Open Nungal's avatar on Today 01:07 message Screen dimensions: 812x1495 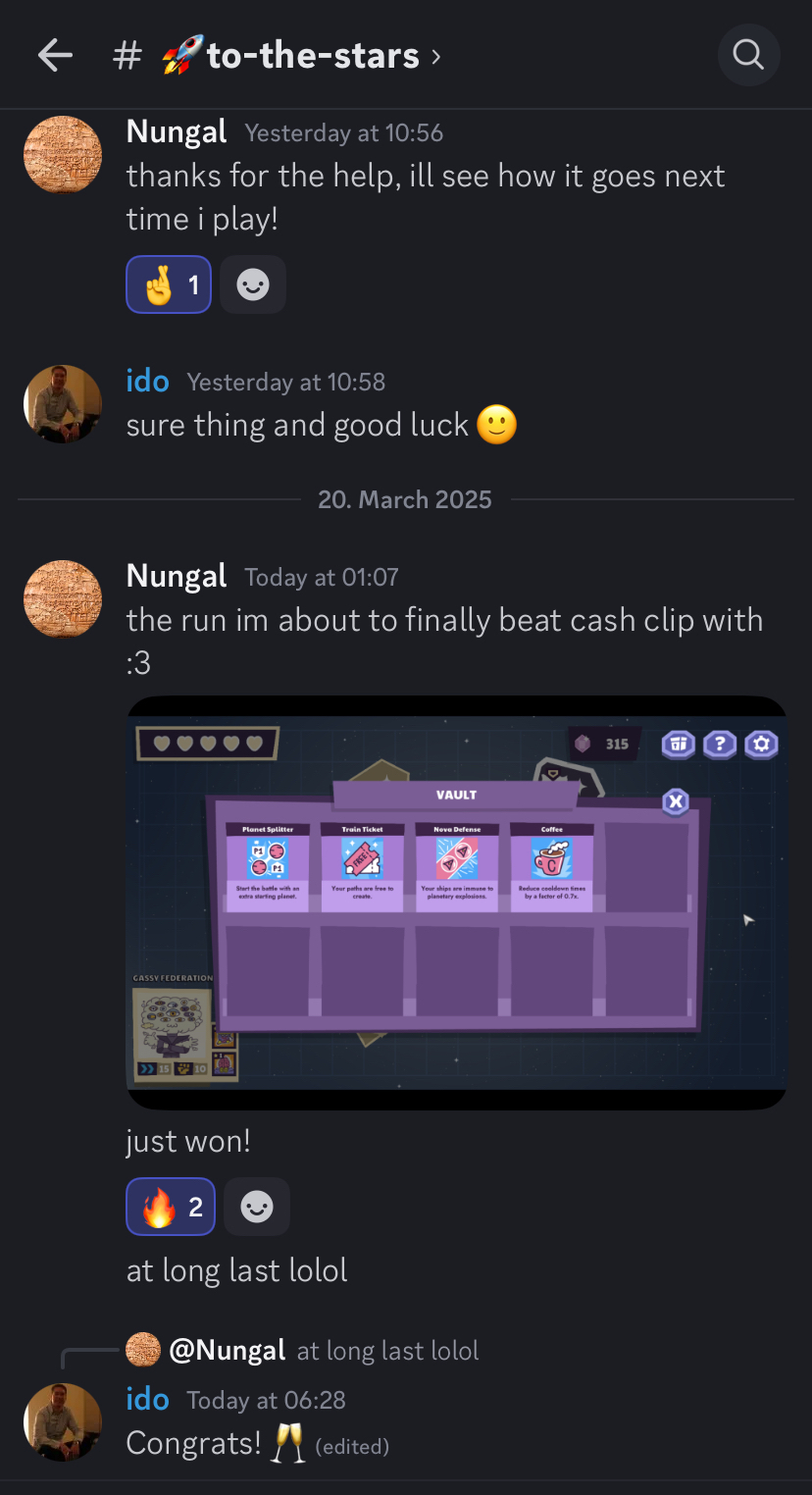tap(63, 599)
